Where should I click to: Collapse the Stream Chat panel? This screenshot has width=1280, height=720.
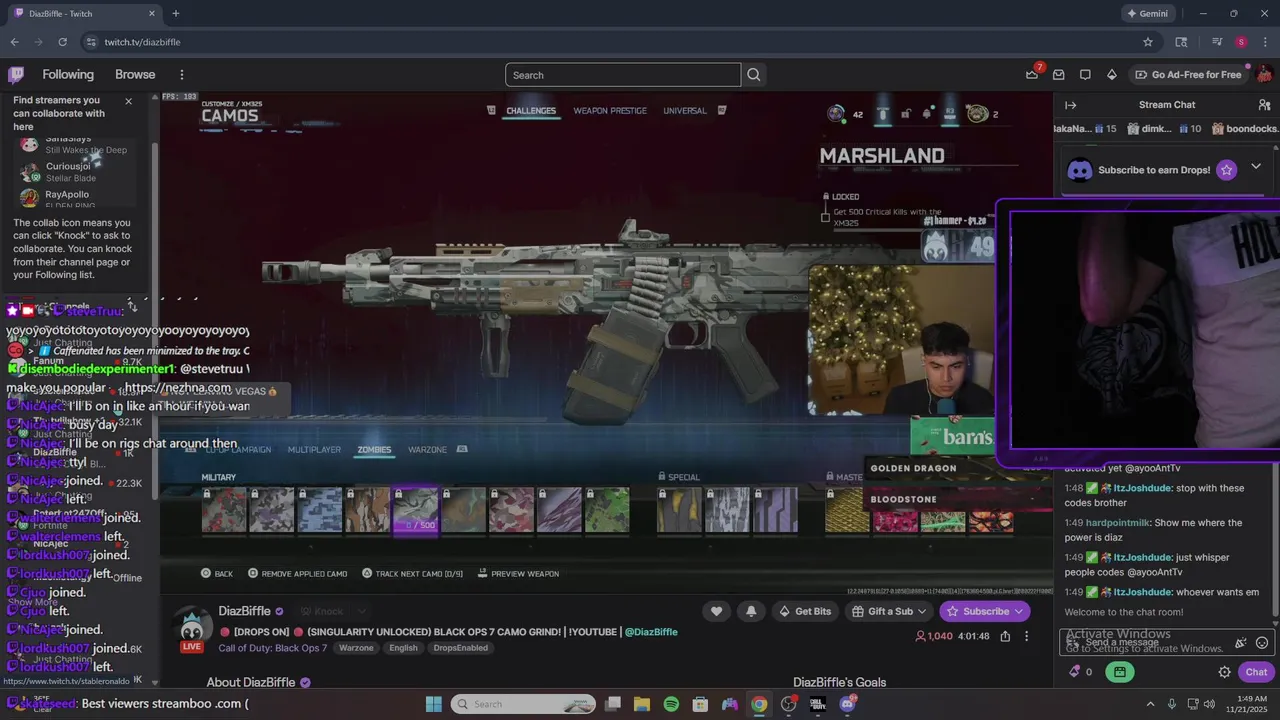1070,105
